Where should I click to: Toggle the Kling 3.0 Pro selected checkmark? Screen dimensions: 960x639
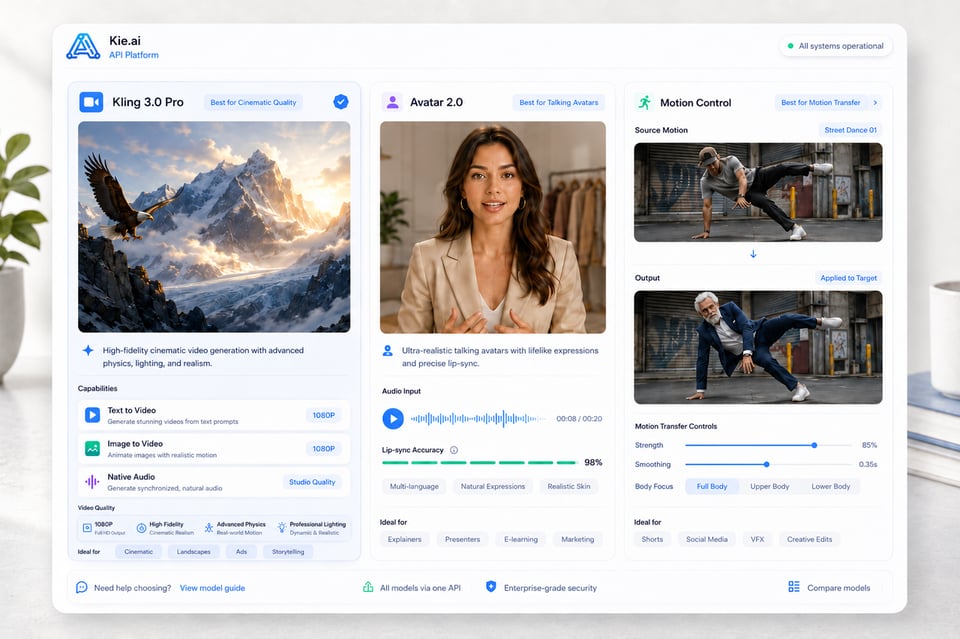[341, 102]
